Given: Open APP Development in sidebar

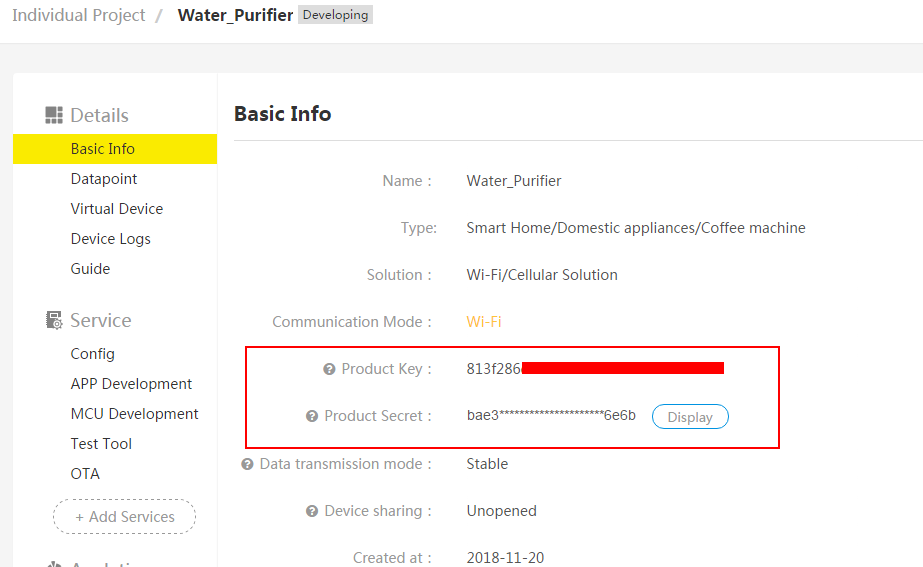Looking at the screenshot, I should (131, 384).
